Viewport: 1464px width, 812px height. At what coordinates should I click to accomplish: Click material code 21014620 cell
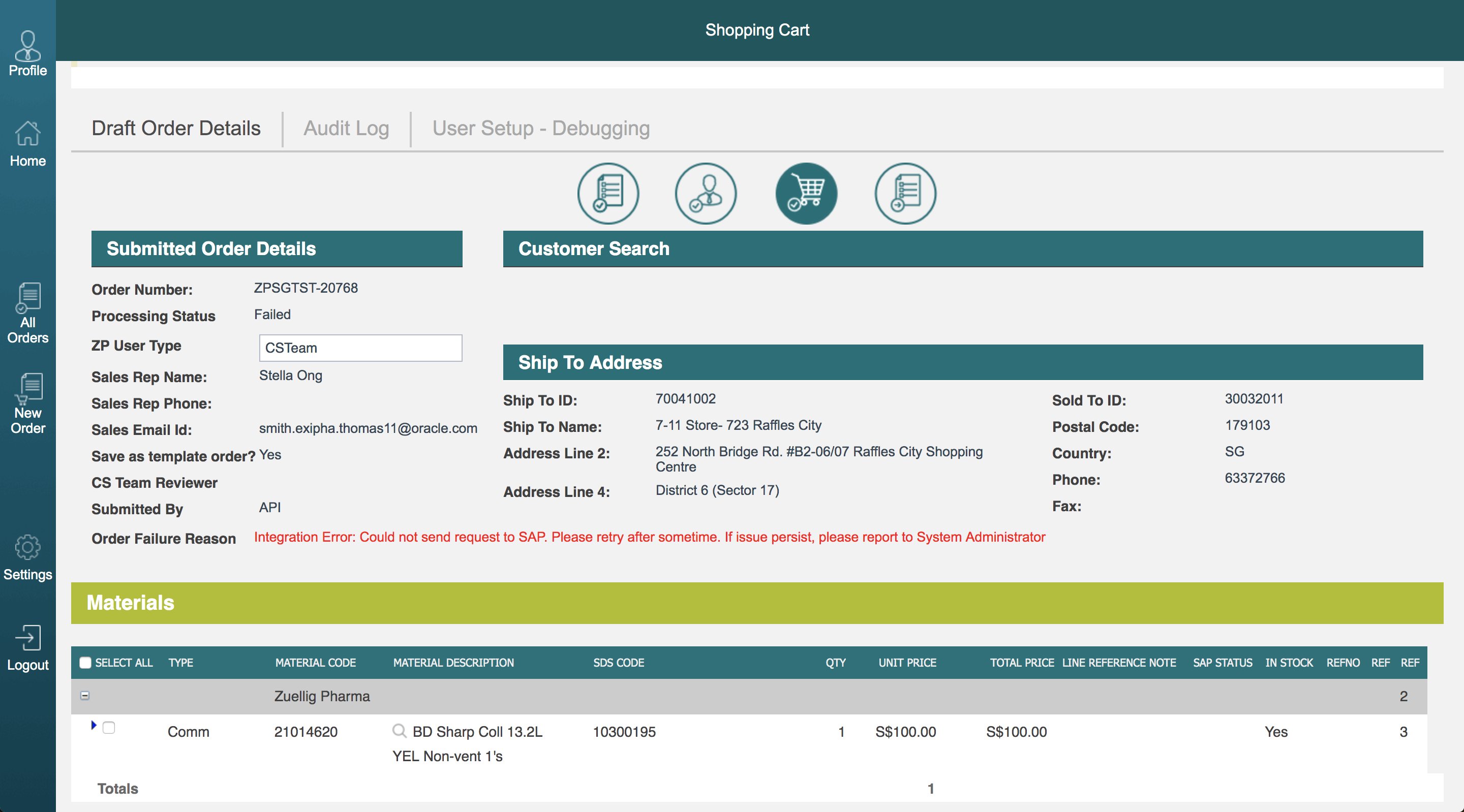tap(306, 732)
